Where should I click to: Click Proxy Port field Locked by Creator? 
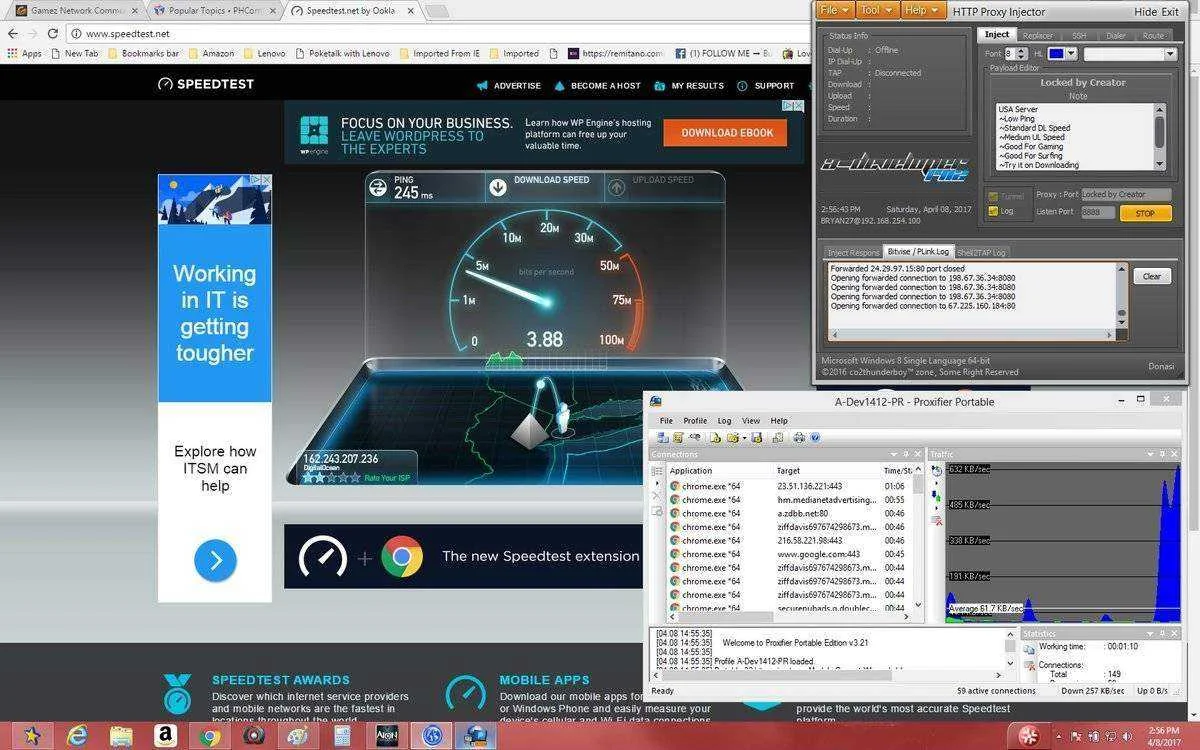pos(1126,194)
